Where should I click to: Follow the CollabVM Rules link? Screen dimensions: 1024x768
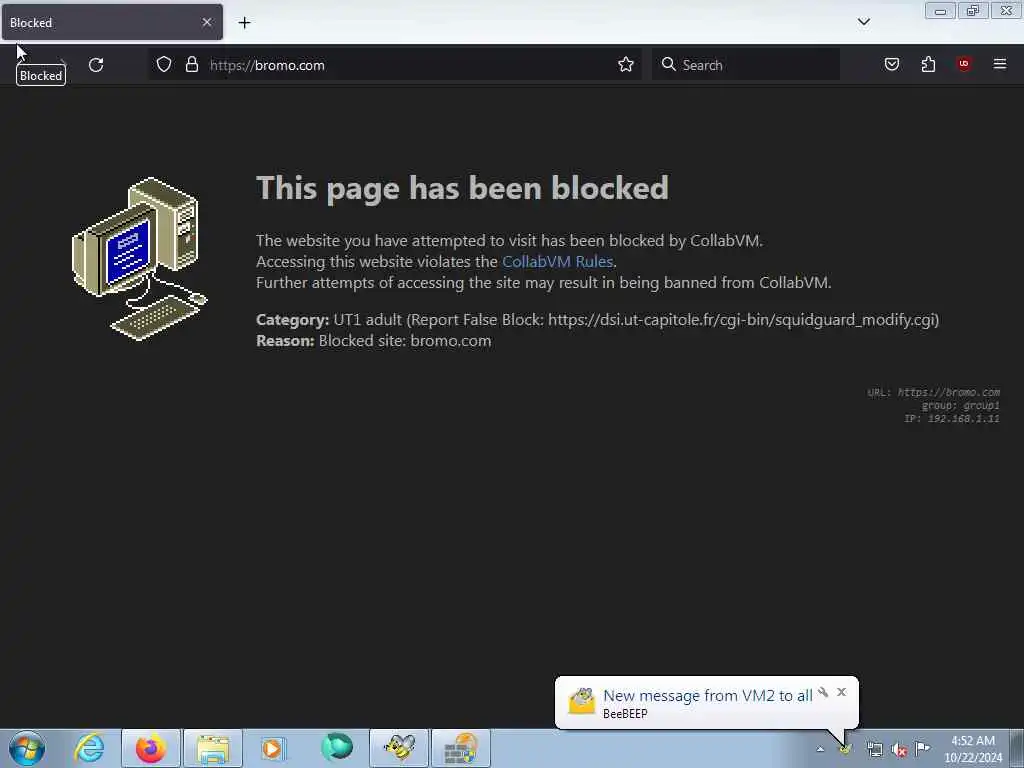[557, 261]
